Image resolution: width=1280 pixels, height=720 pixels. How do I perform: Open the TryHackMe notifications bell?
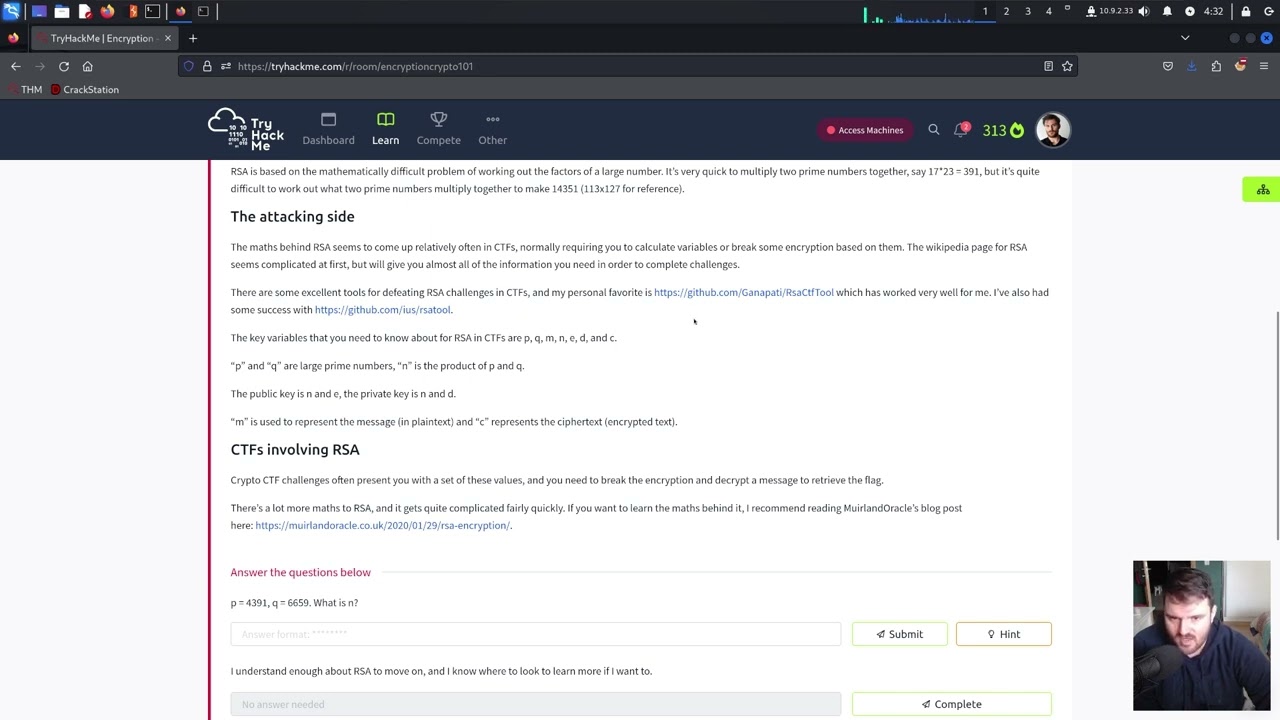pyautogui.click(x=961, y=130)
